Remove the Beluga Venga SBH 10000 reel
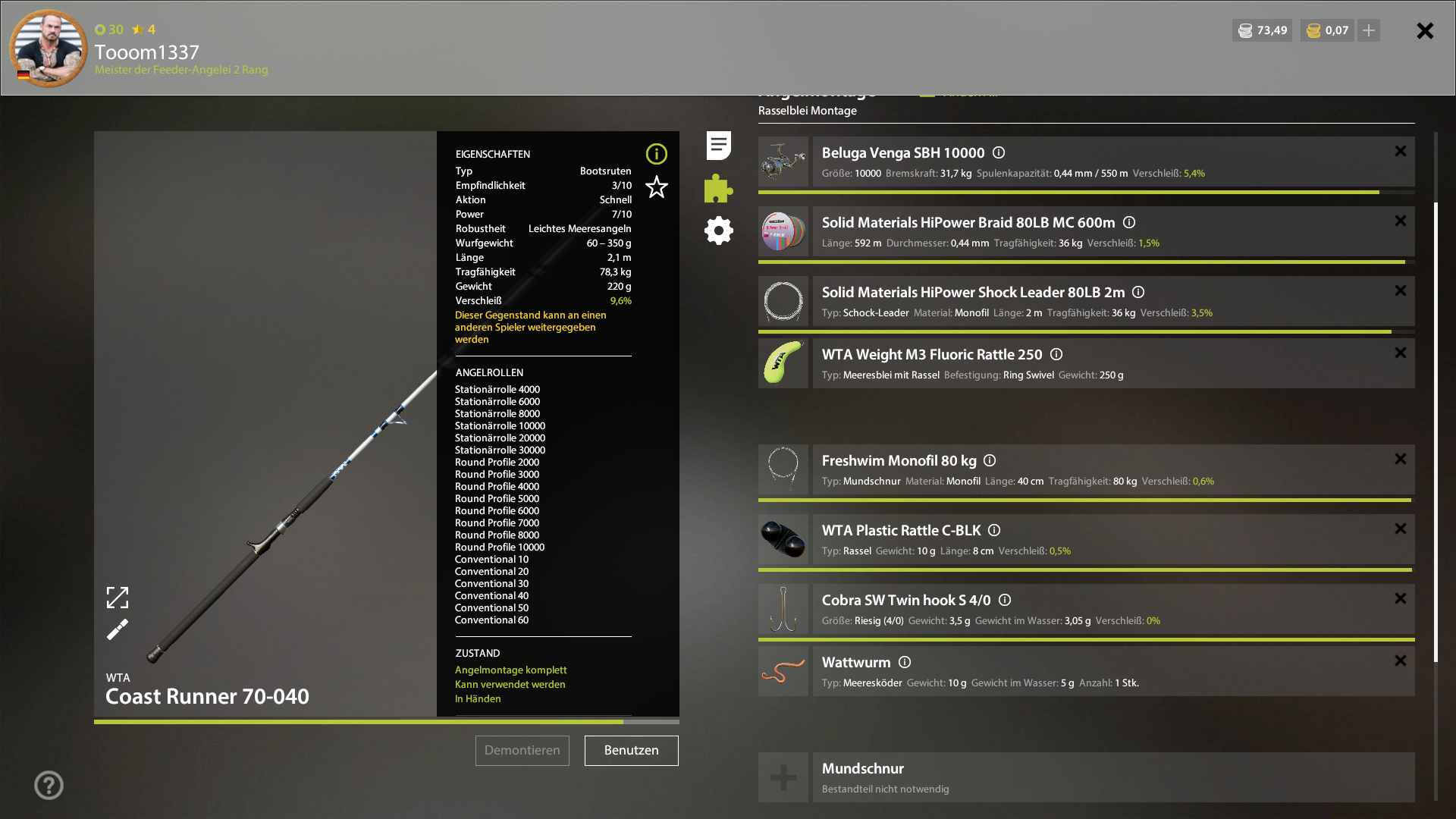This screenshot has height=819, width=1456. [1400, 152]
